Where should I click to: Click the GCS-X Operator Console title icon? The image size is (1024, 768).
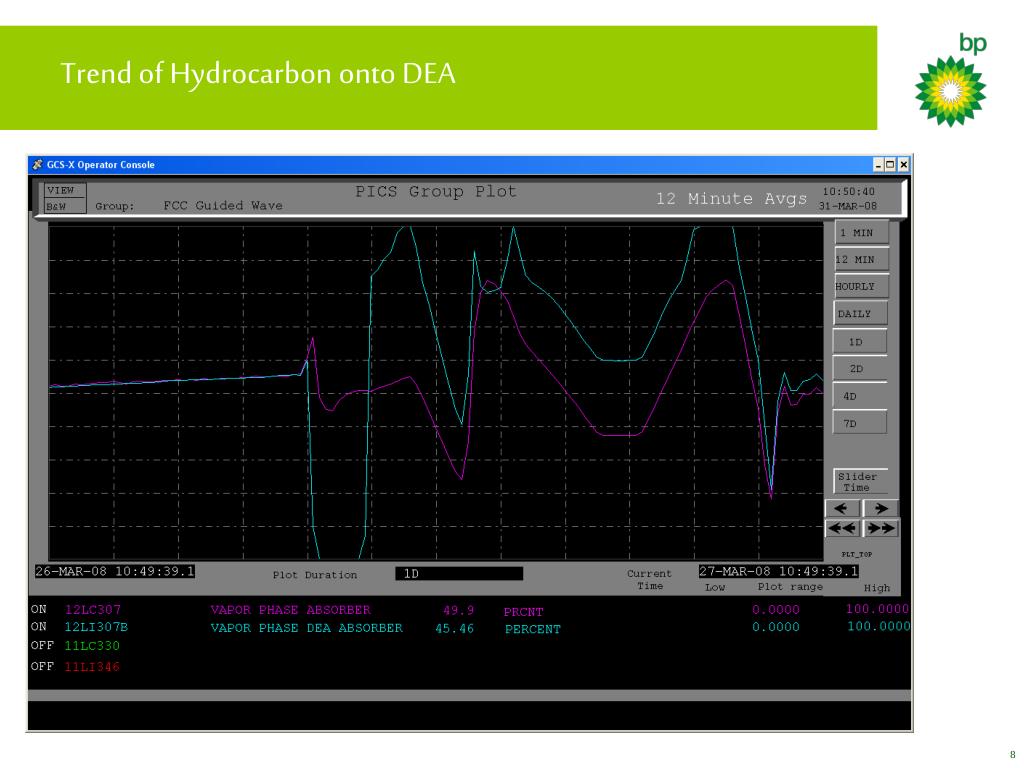38,165
